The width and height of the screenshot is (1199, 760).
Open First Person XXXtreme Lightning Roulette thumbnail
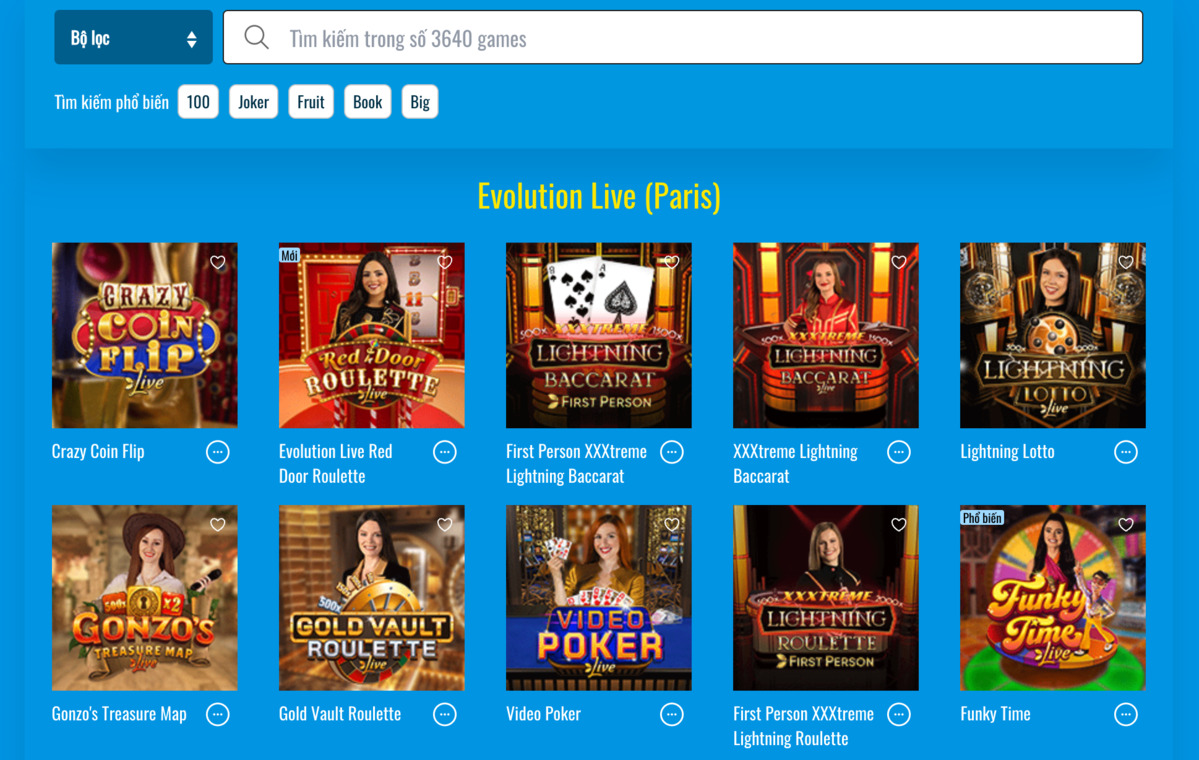pos(826,597)
